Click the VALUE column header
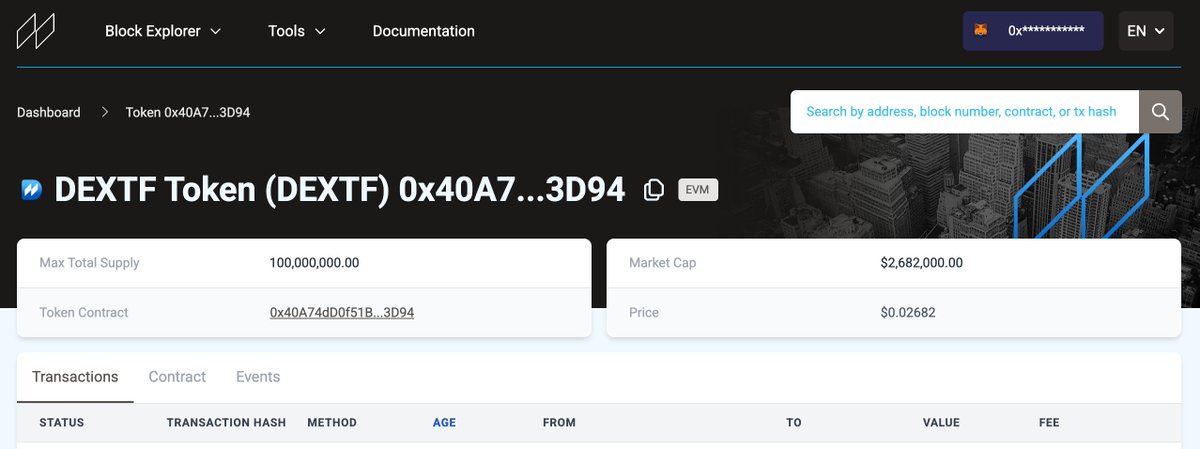Screen dimensions: 1200x449 click(x=941, y=423)
